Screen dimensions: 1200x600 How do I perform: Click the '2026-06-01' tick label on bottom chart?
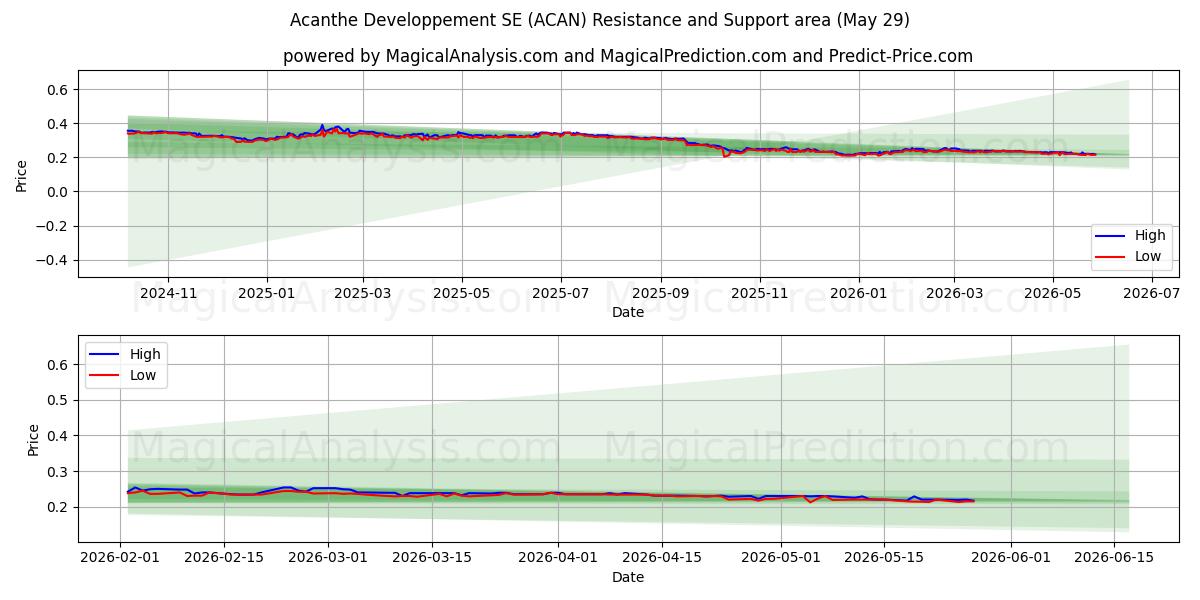[x=1010, y=557]
